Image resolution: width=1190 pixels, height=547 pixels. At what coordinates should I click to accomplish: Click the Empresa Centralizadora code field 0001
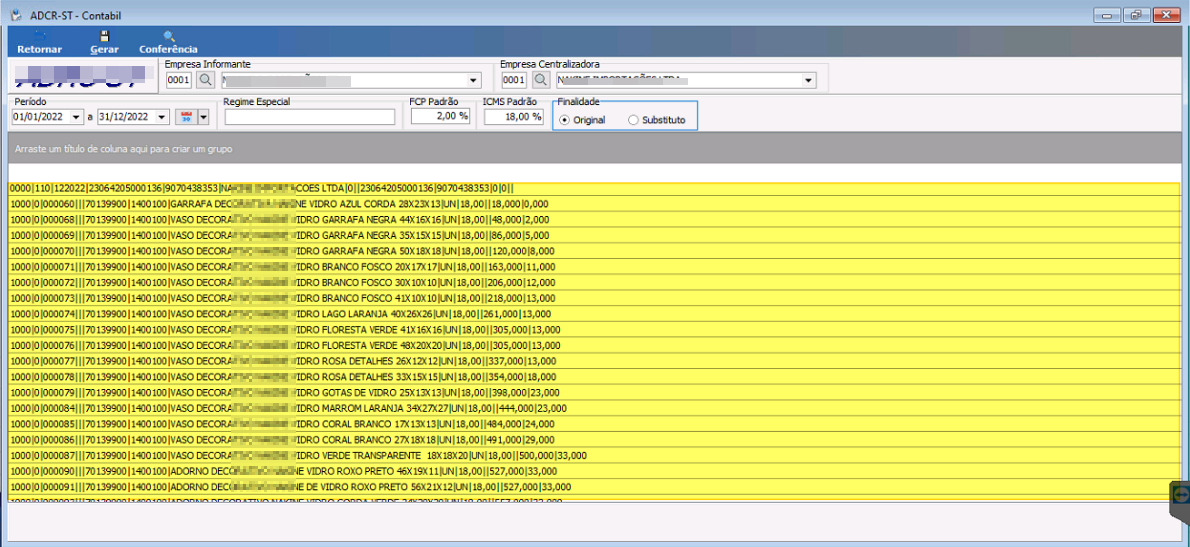click(x=514, y=80)
